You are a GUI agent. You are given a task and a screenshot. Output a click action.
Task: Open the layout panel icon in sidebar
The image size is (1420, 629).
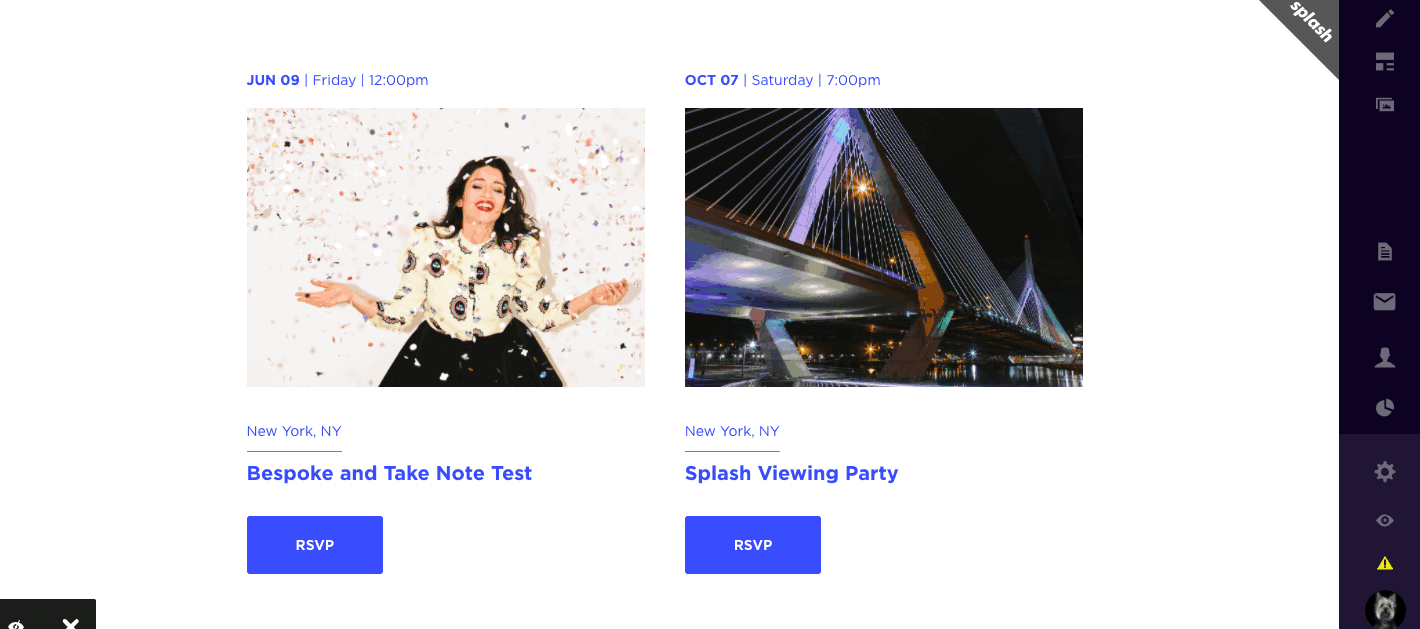[x=1384, y=62]
